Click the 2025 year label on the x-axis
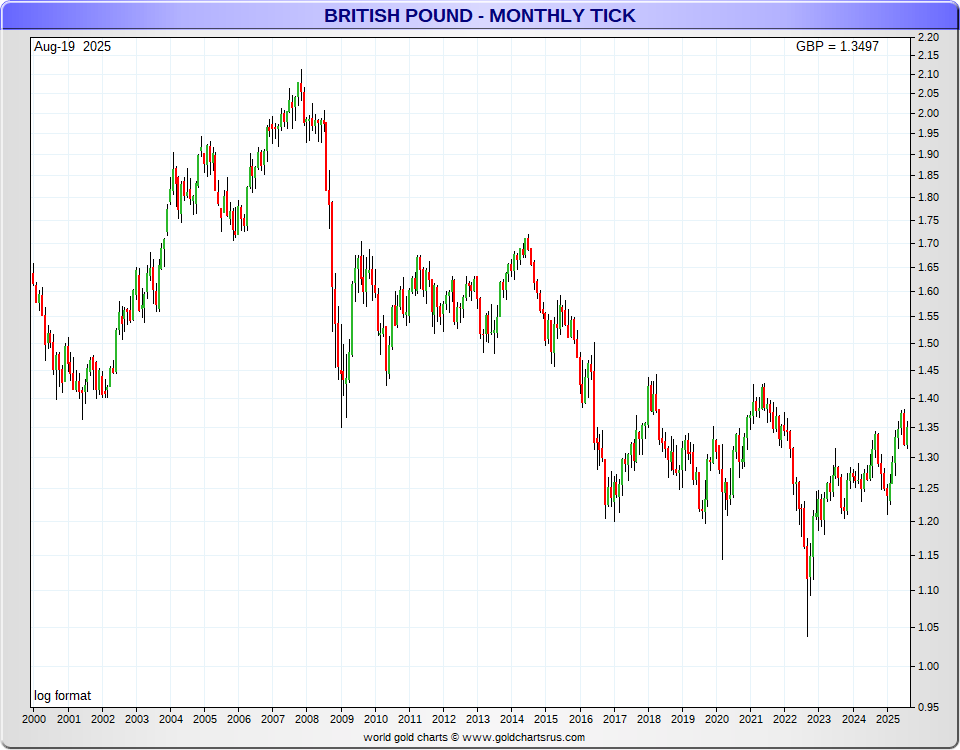 (888, 719)
